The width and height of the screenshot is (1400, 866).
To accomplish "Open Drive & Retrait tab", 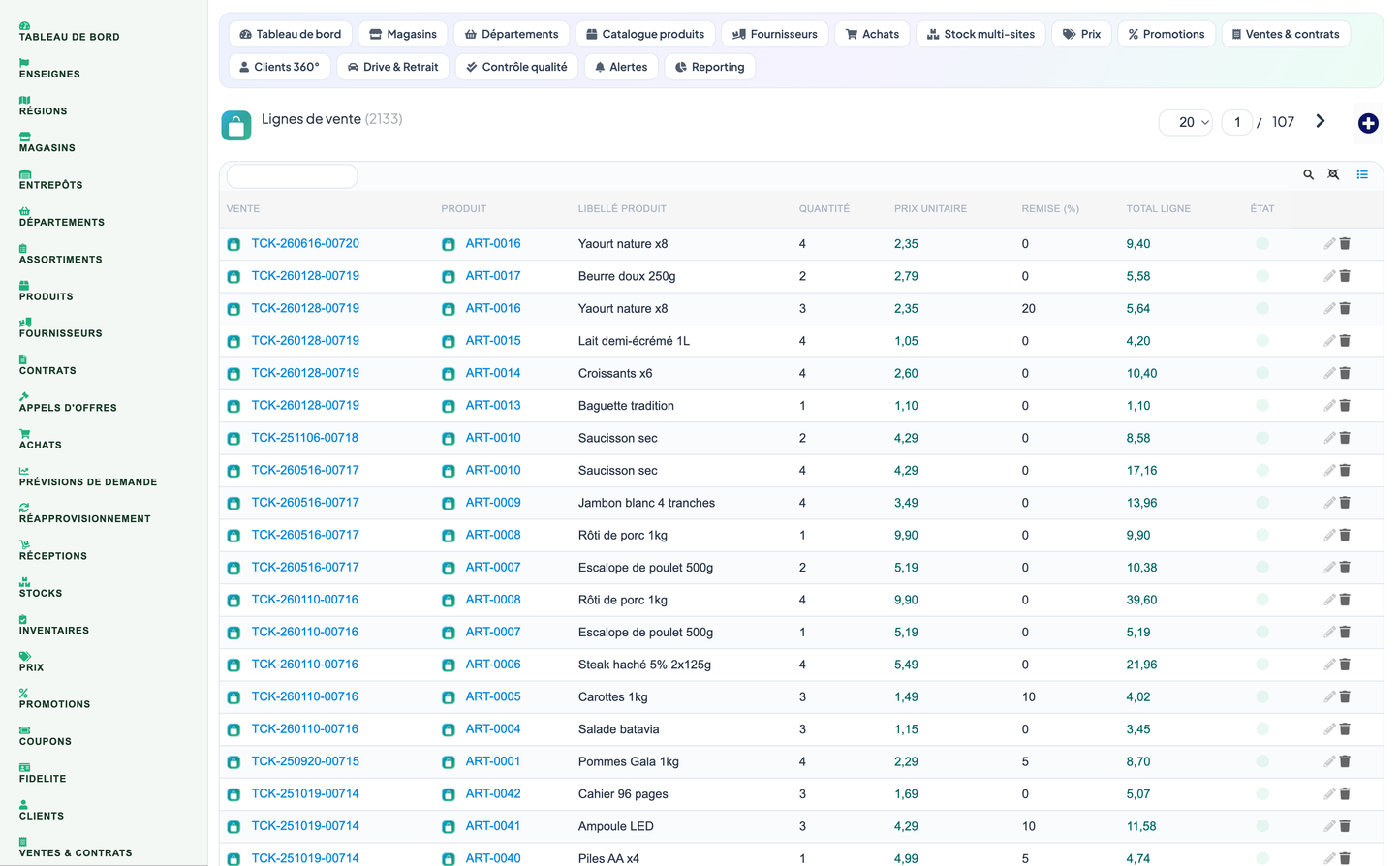I will tap(392, 67).
